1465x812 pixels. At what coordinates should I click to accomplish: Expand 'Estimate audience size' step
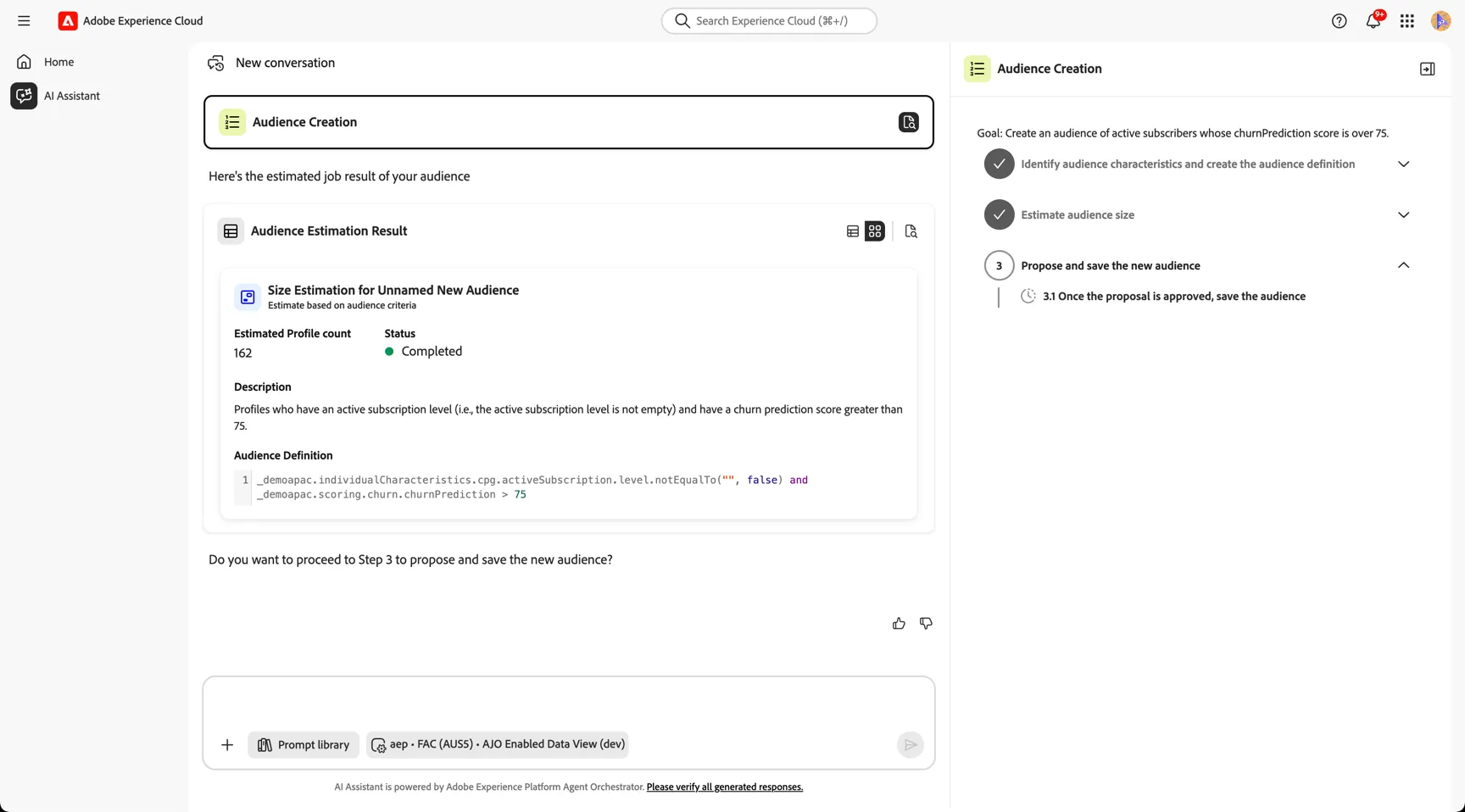[1404, 215]
